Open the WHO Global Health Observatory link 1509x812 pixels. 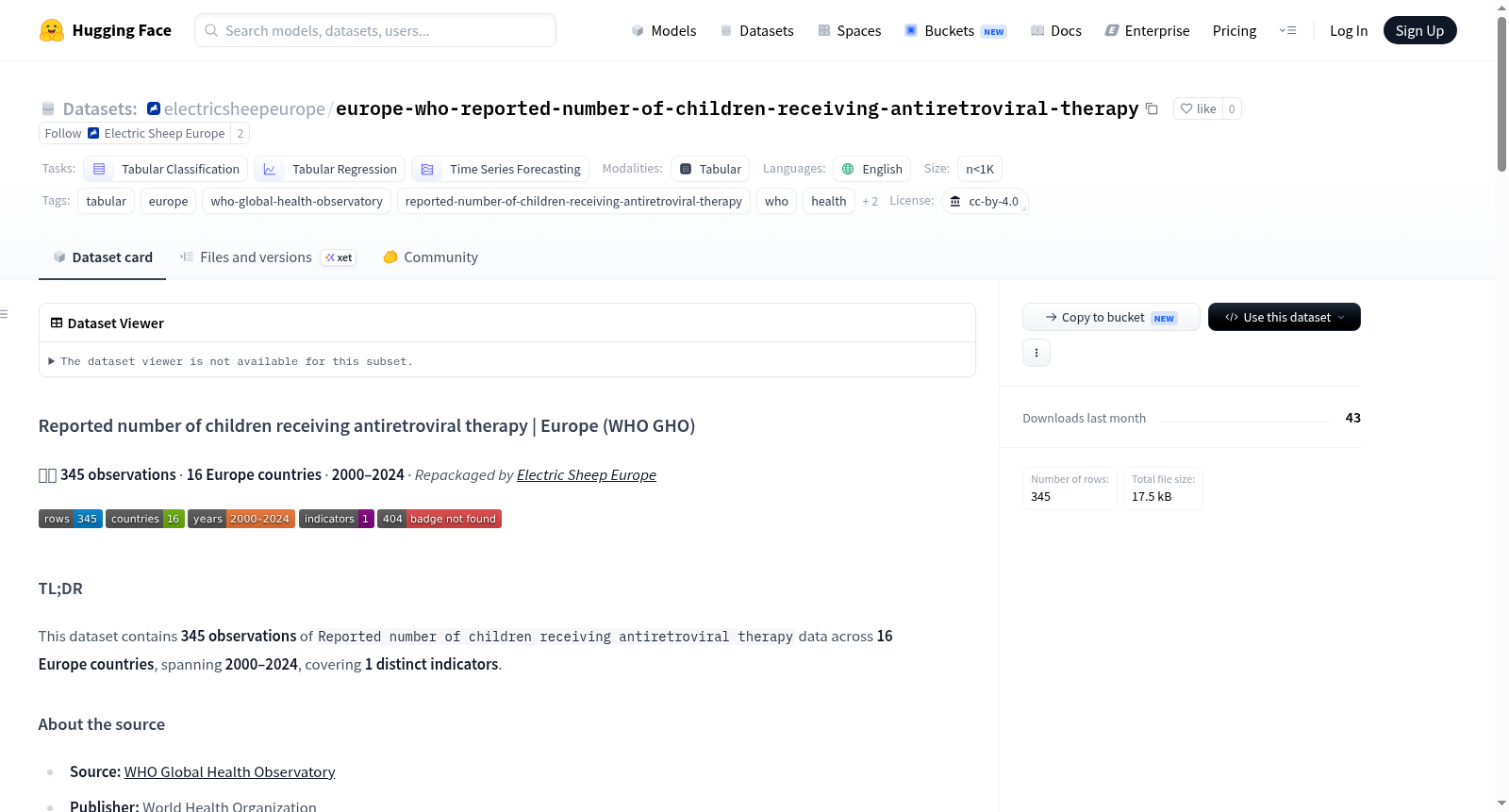click(x=229, y=771)
